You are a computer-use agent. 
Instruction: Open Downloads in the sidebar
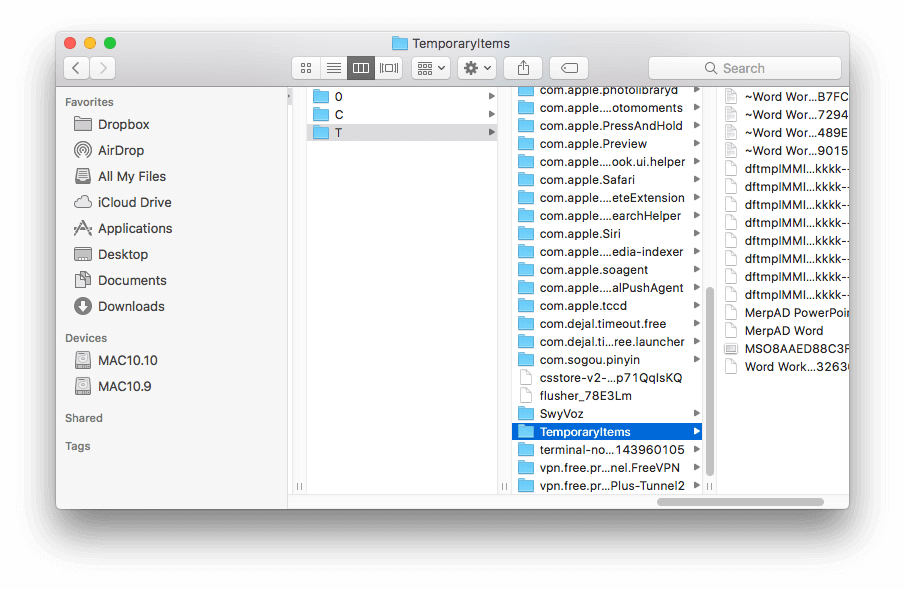(131, 306)
